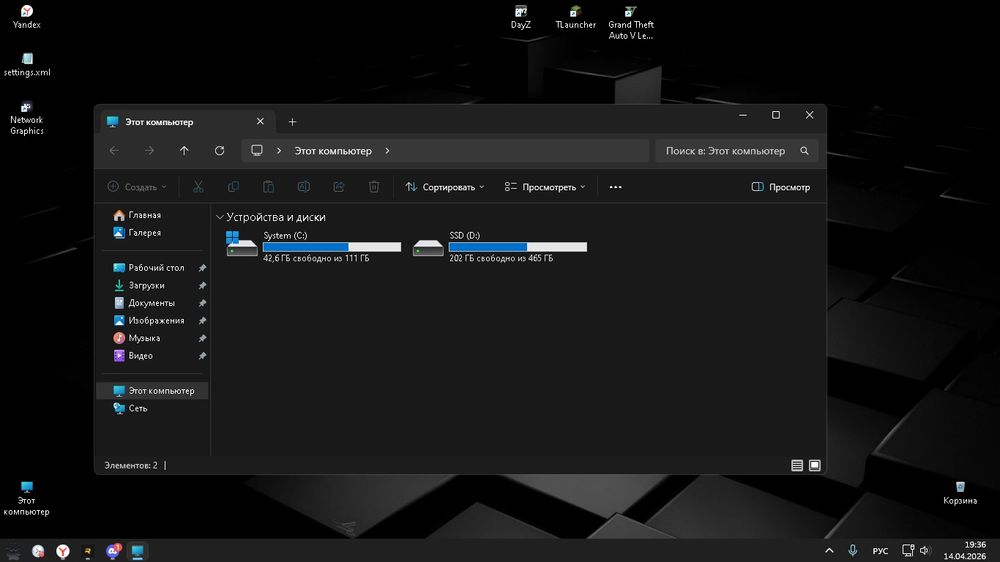
Task: Switch to large tiles view icon
Action: coord(814,465)
